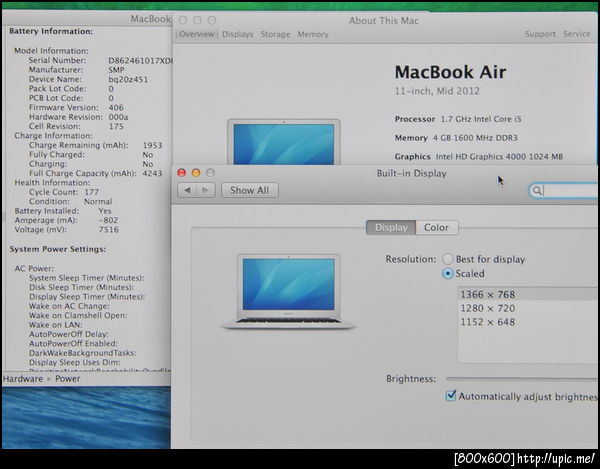This screenshot has width=600, height=469.
Task: Click the MacBook Air title in About This Mac
Action: (450, 72)
